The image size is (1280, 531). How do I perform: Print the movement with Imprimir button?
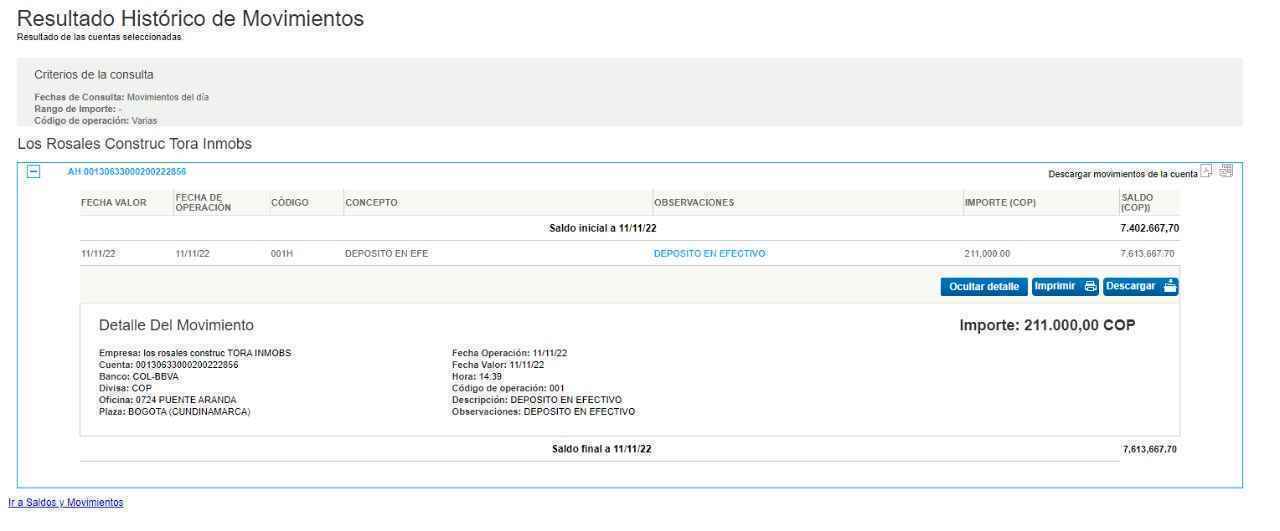[1064, 287]
